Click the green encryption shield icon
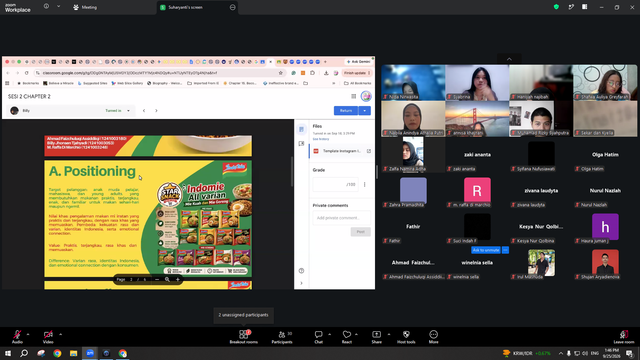The width and height of the screenshot is (640, 360). tap(556, 7)
